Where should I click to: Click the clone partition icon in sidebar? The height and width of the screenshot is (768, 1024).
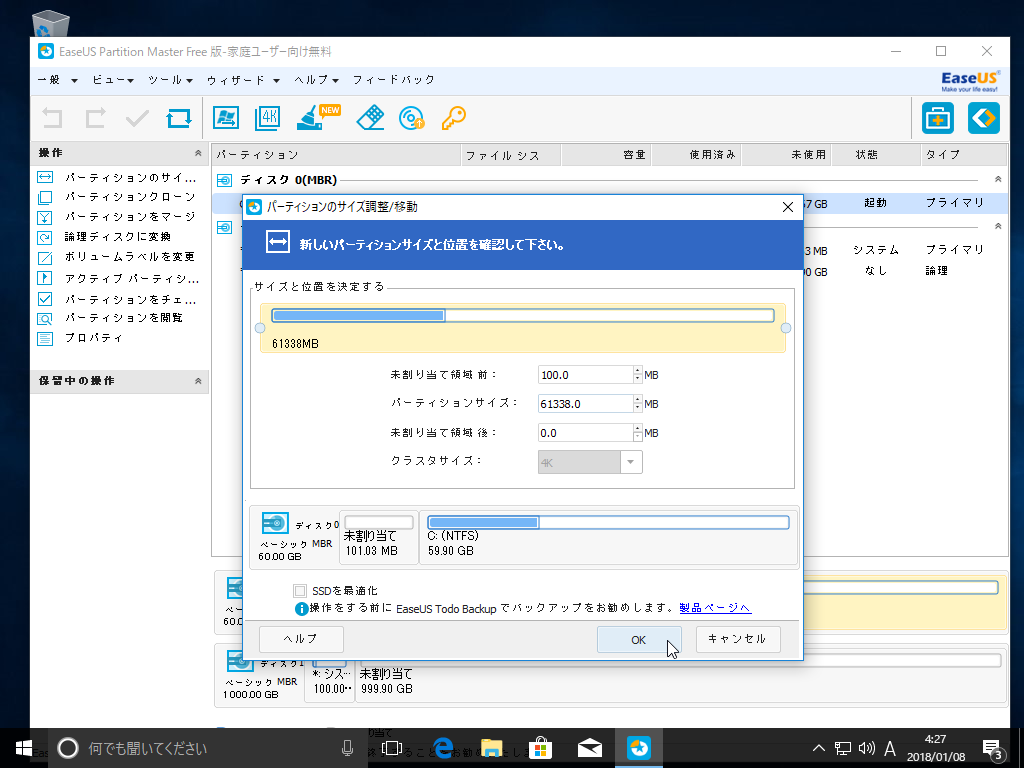point(45,197)
